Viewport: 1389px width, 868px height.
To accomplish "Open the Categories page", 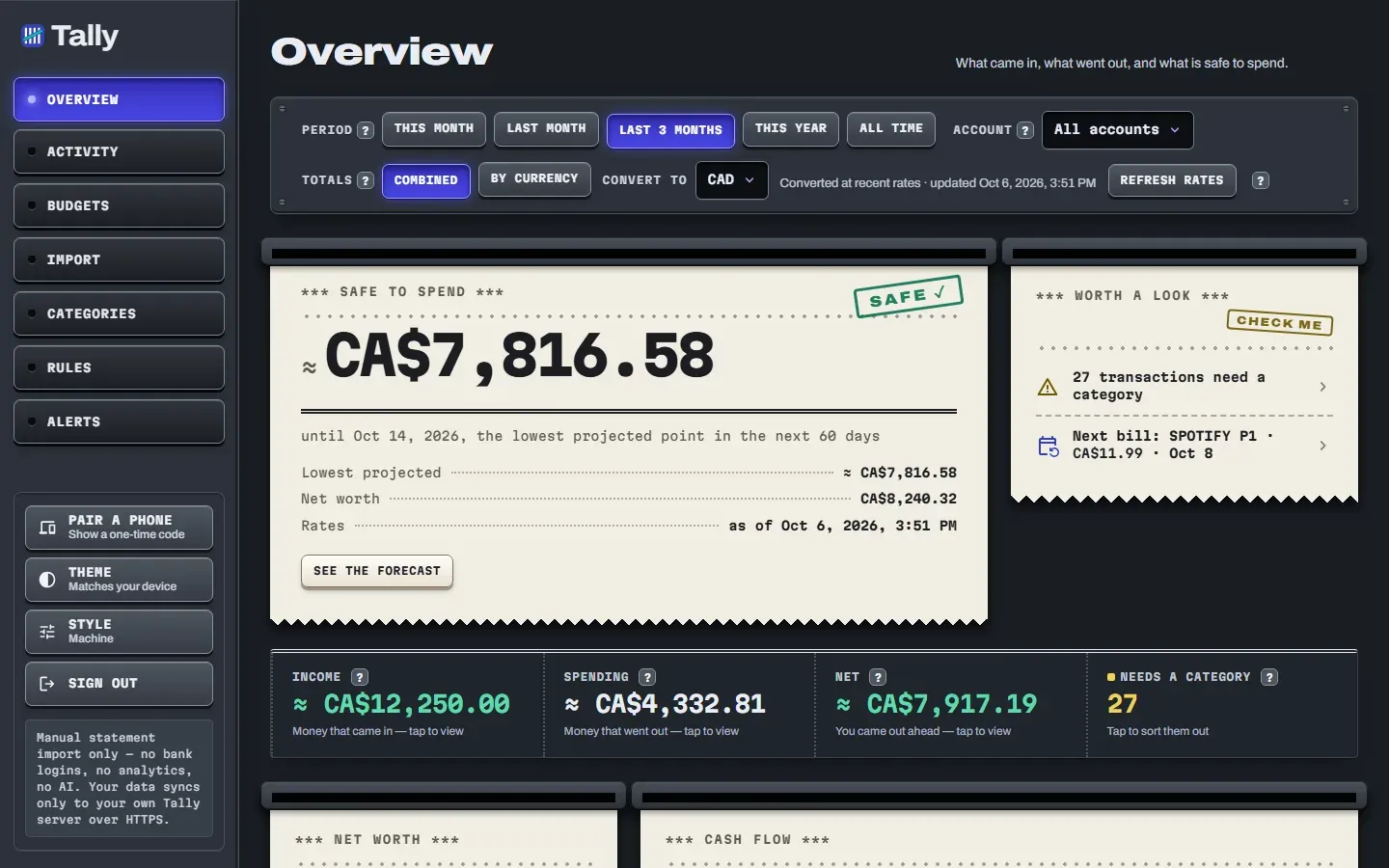I will click(x=119, y=314).
